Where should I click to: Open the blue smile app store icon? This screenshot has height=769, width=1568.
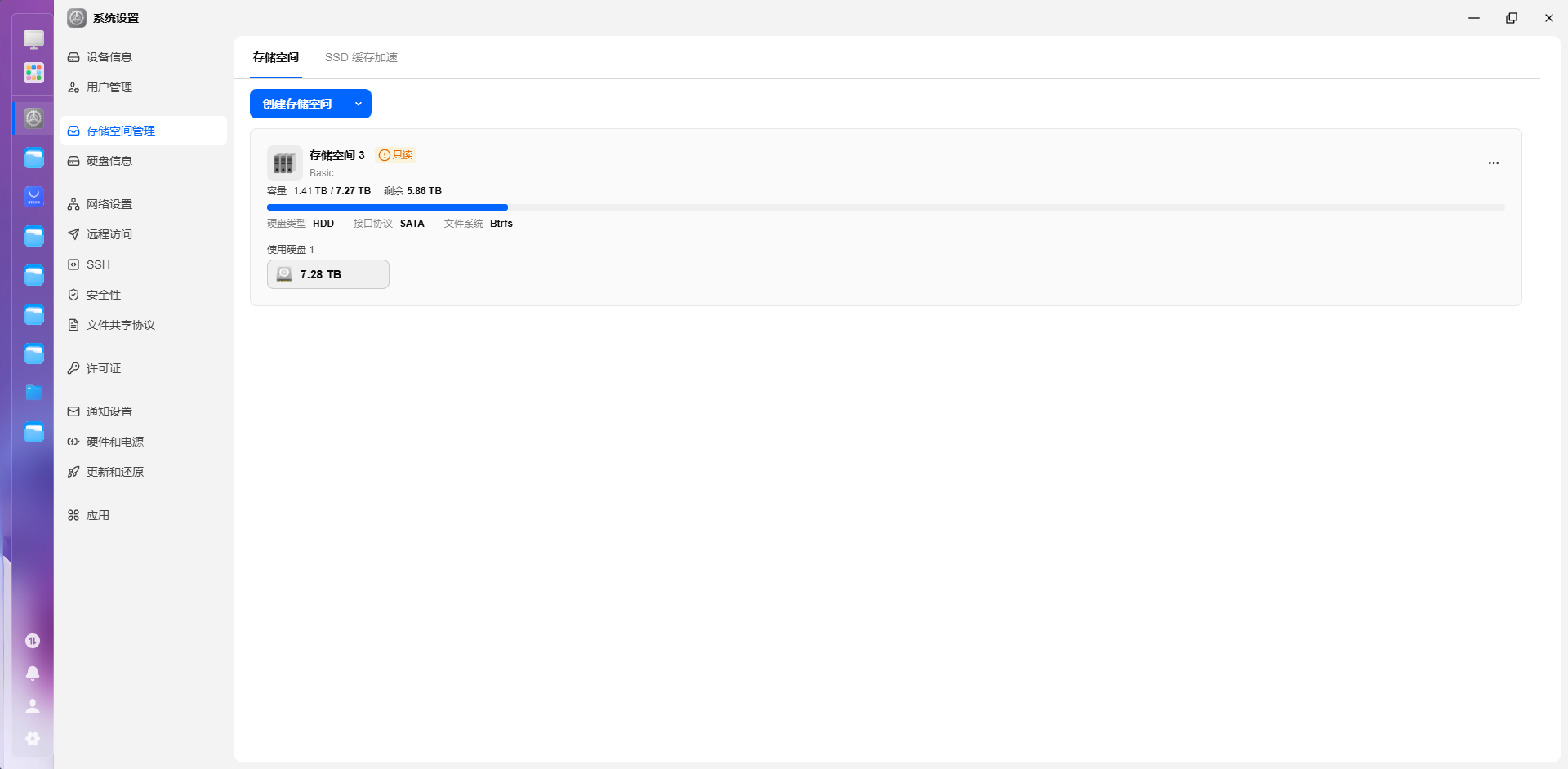[33, 197]
